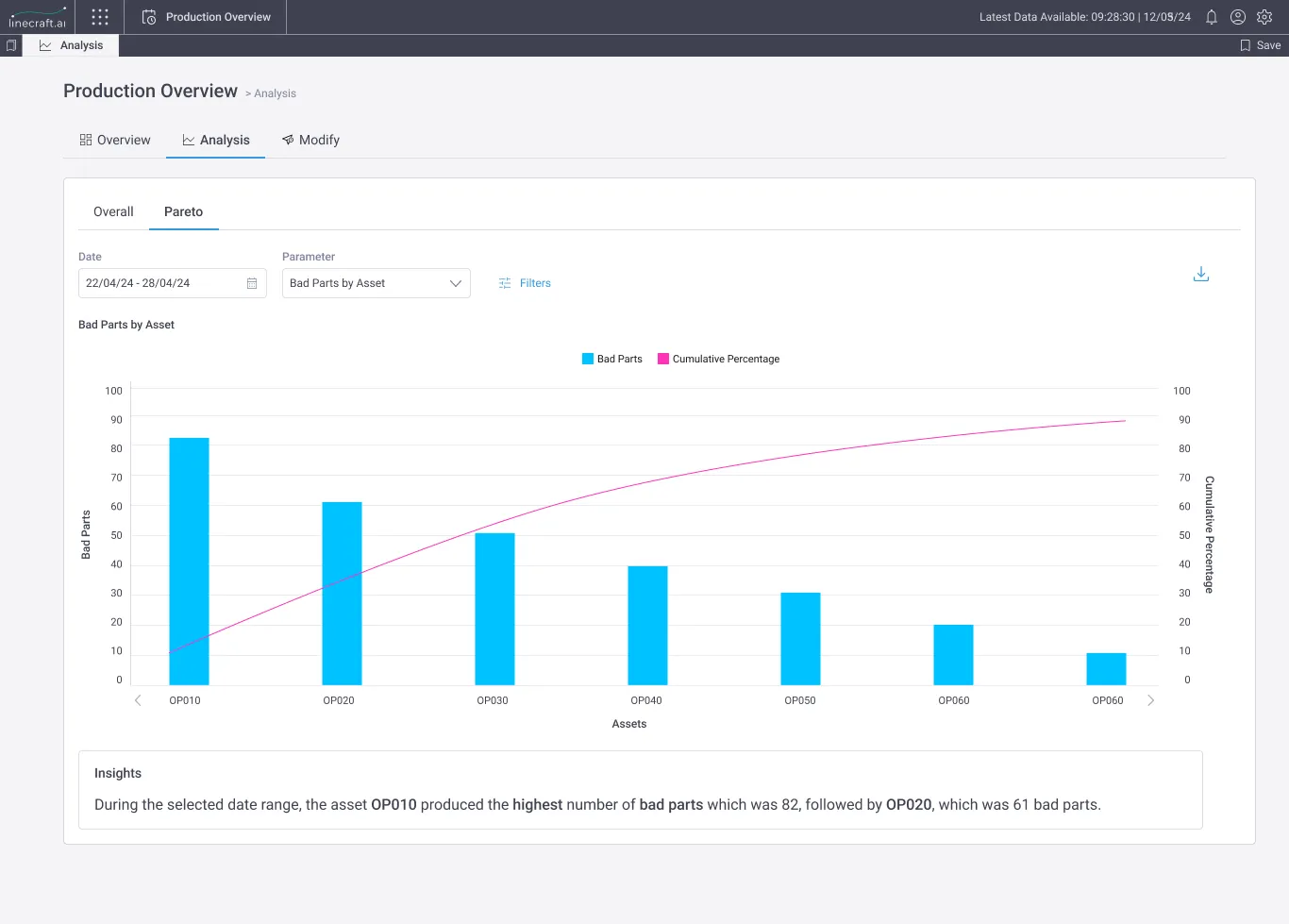Toggle Bad Parts legend swatch

click(588, 359)
